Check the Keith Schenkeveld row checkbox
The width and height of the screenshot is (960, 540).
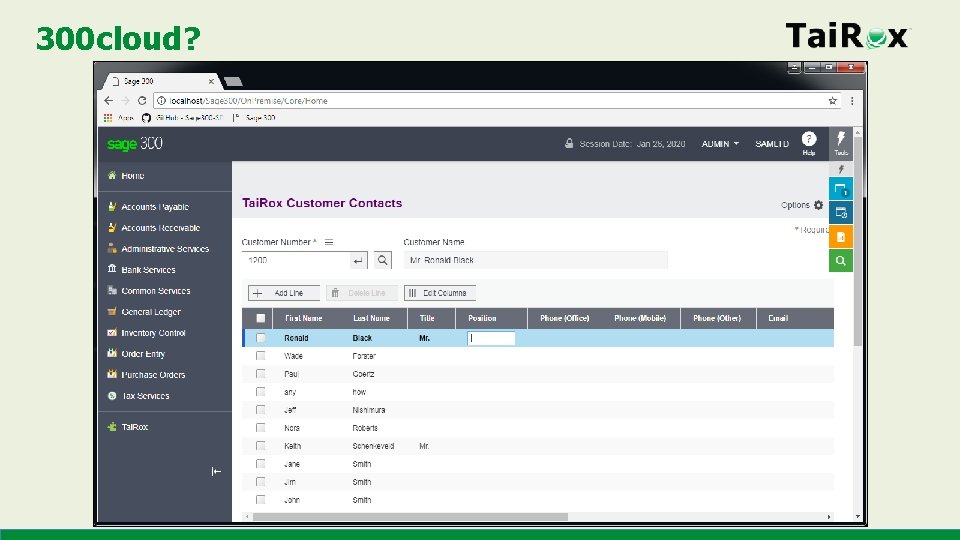tap(260, 446)
